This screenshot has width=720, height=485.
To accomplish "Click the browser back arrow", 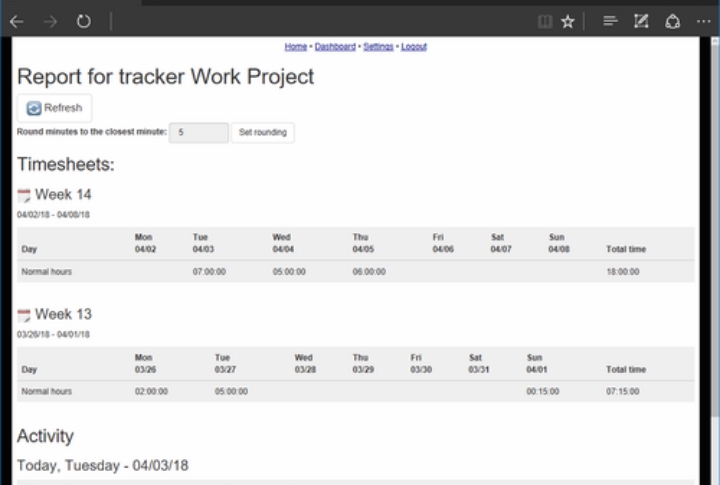I will point(17,21).
